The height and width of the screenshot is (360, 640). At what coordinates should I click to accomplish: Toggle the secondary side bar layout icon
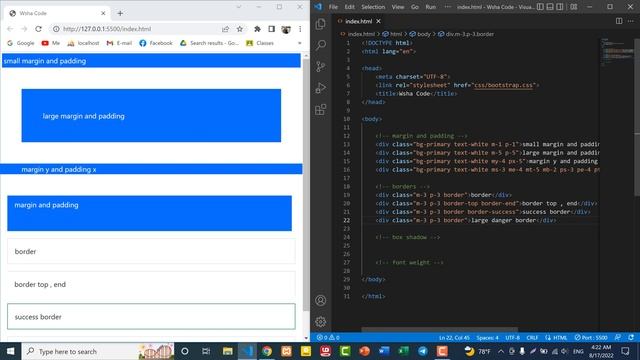[x=560, y=7]
